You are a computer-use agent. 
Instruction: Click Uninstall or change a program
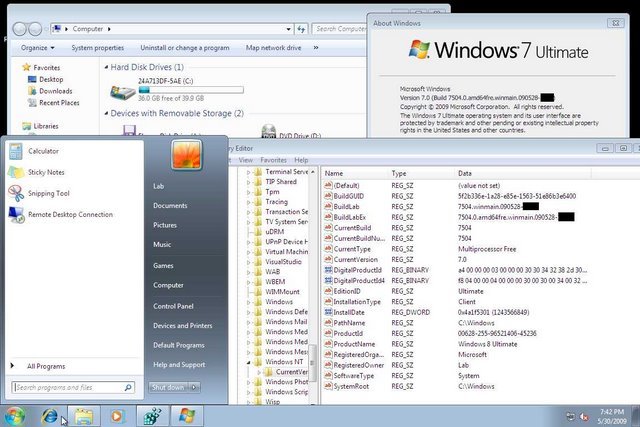[x=185, y=47]
